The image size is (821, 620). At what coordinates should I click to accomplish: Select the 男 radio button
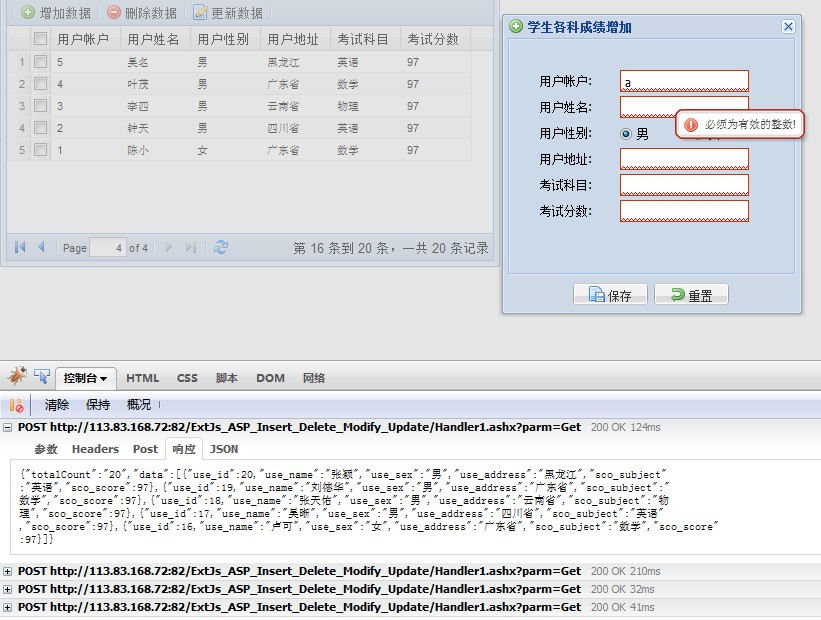pyautogui.click(x=626, y=134)
